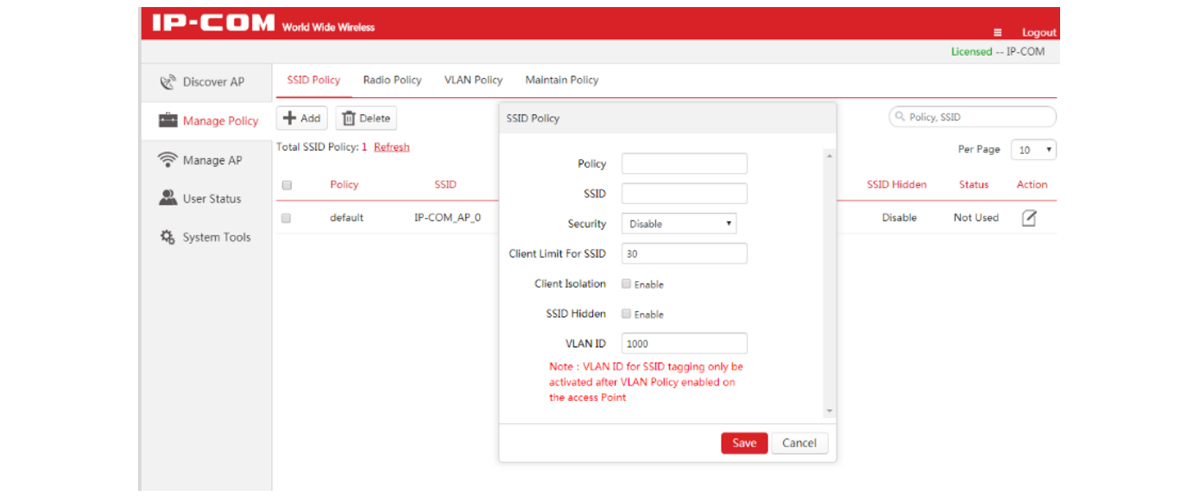
Task: Switch to the VLAN Policy tab
Action: click(474, 80)
